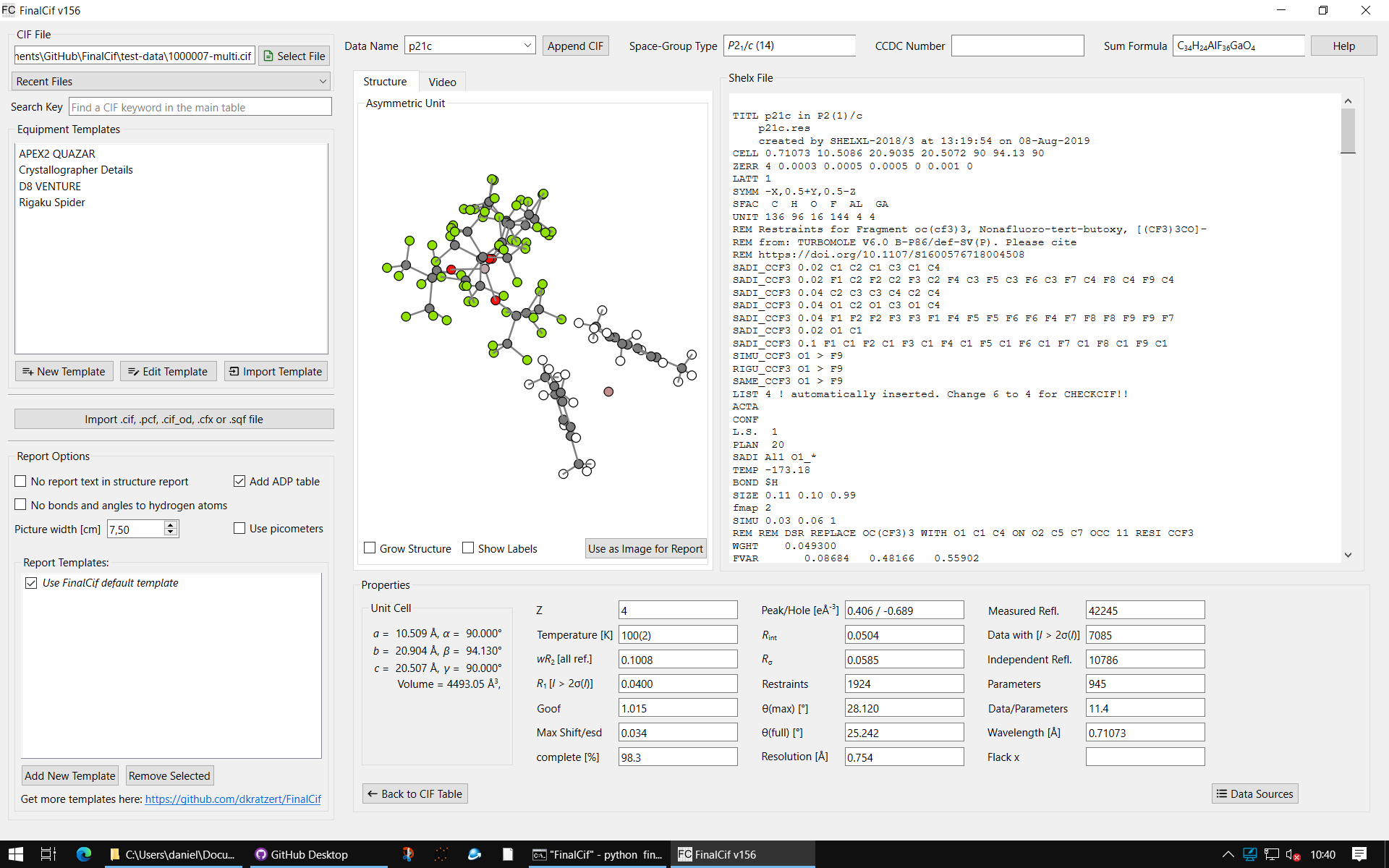The image size is (1389, 868).
Task: Click the Select File icon button
Action: pos(268,56)
